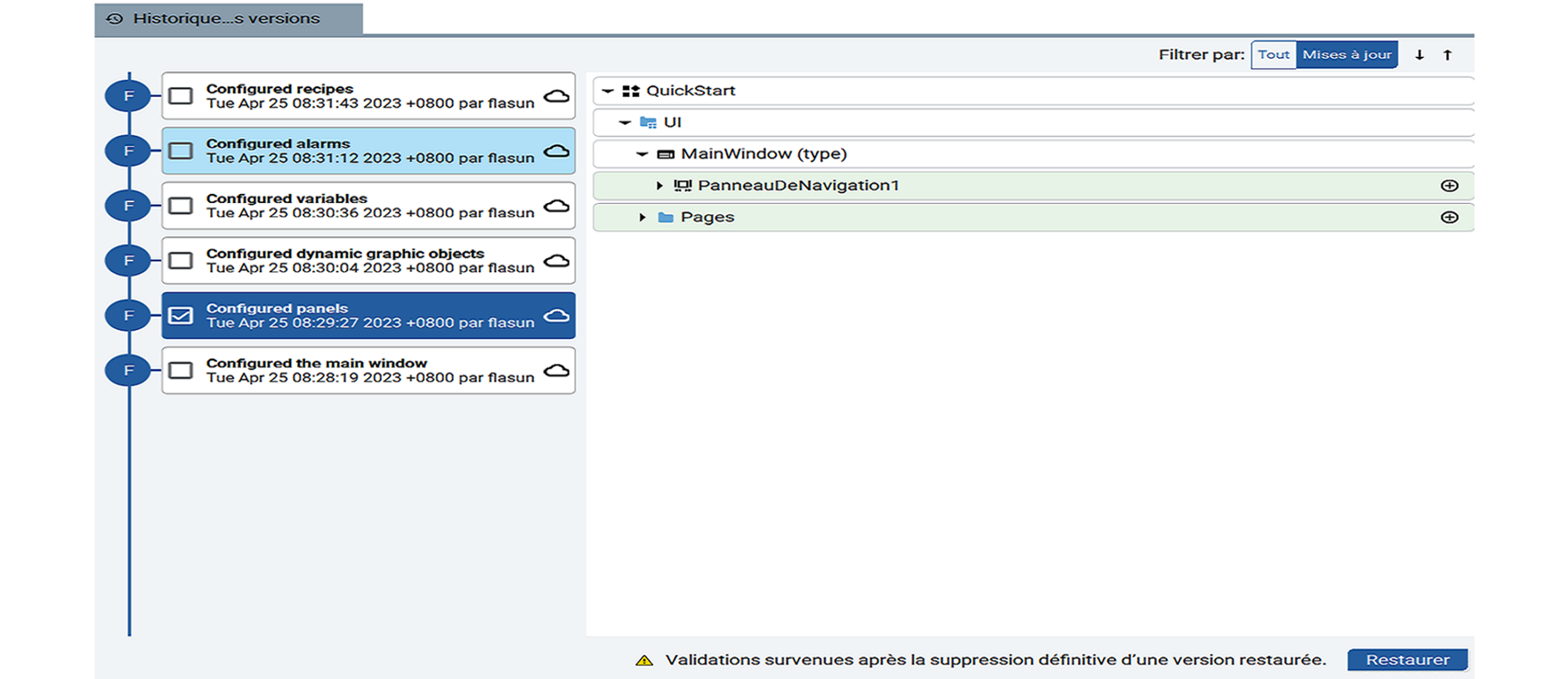Screen dimensions: 1568x679
Task: Uncheck the Configured panels checkbox
Action: tap(181, 316)
